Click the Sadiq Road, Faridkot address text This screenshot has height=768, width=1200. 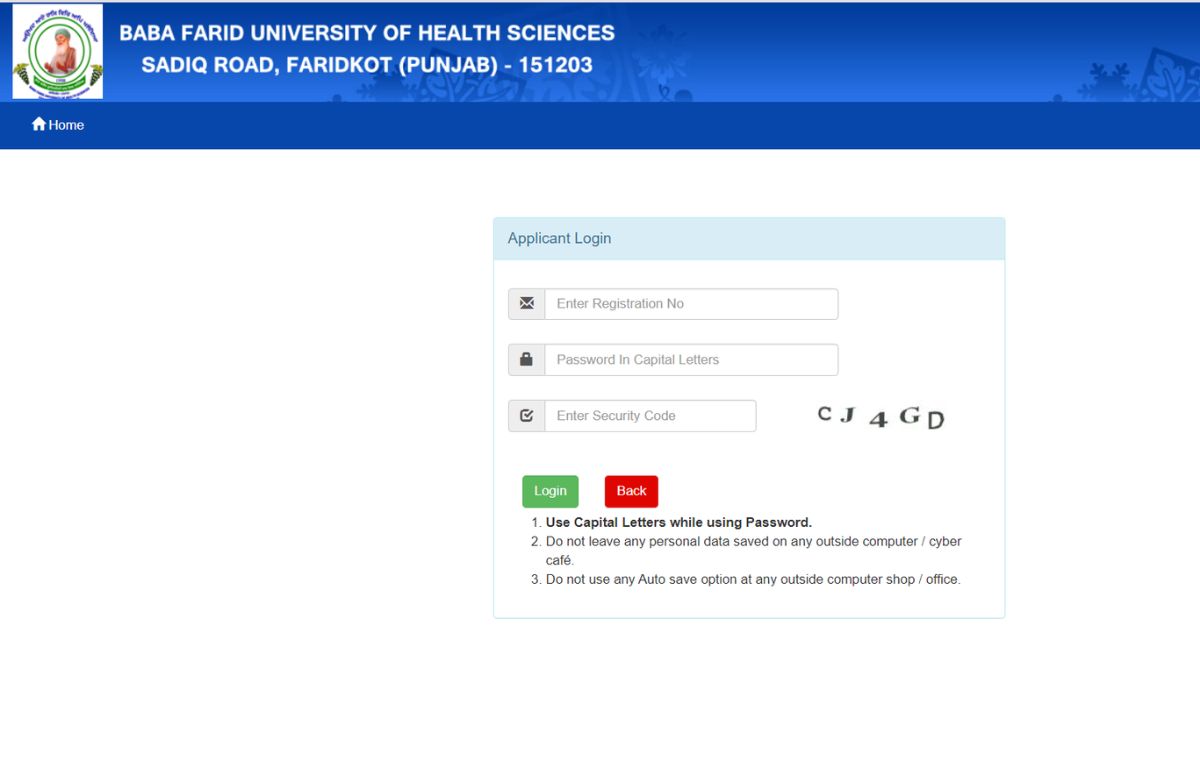[x=367, y=66]
